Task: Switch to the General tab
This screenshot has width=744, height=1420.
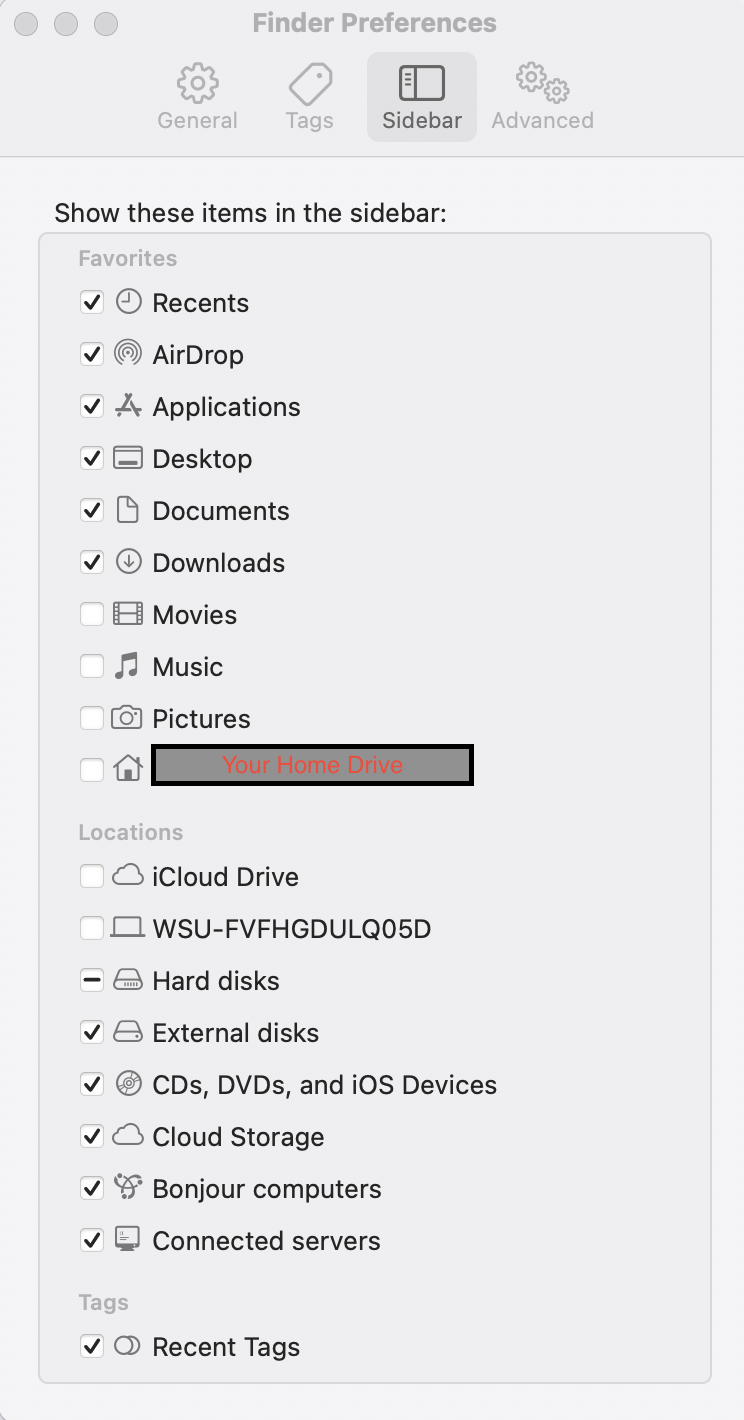Action: pyautogui.click(x=198, y=98)
